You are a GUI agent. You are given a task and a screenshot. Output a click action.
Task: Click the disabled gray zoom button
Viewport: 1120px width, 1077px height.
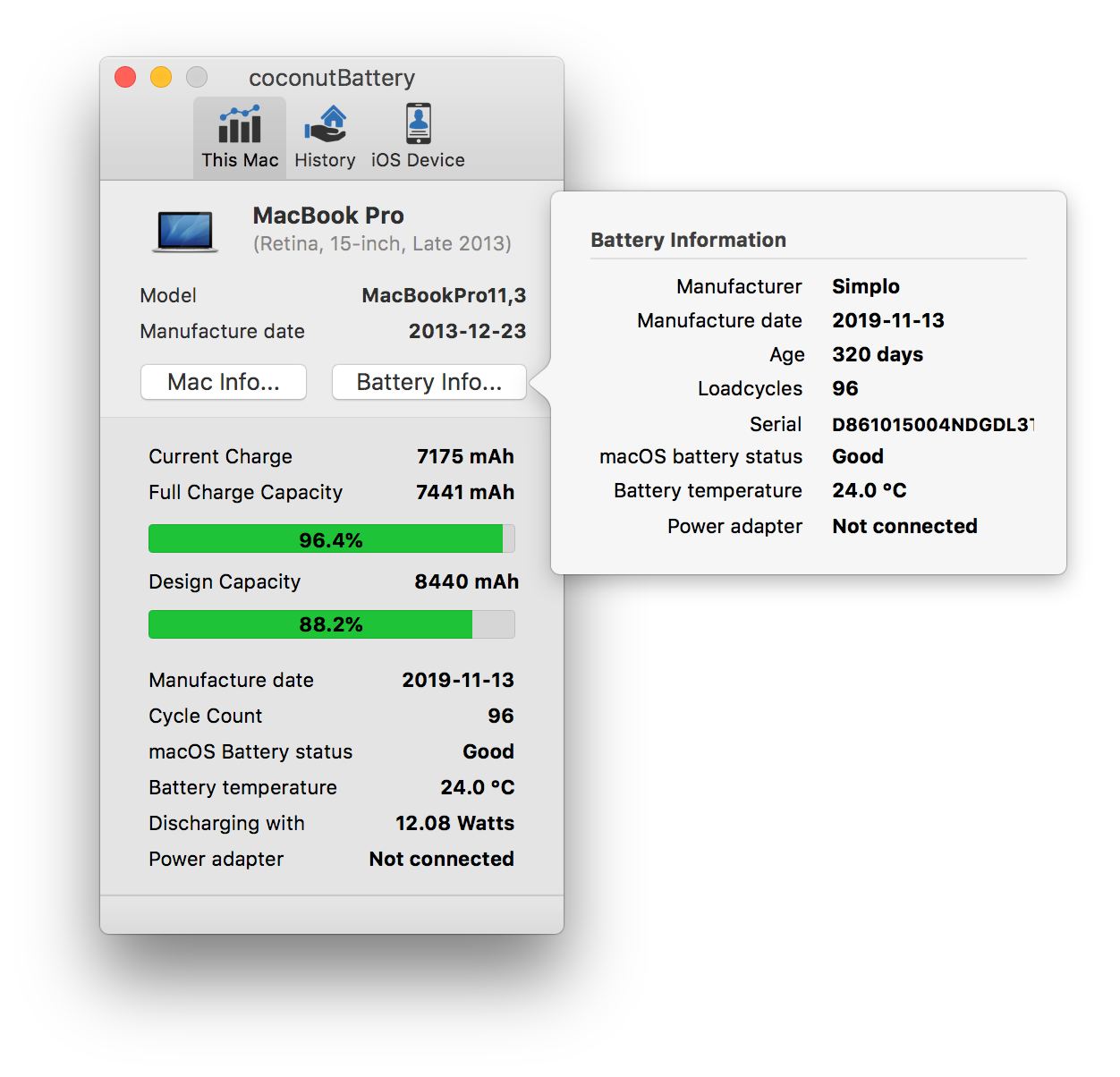(197, 78)
